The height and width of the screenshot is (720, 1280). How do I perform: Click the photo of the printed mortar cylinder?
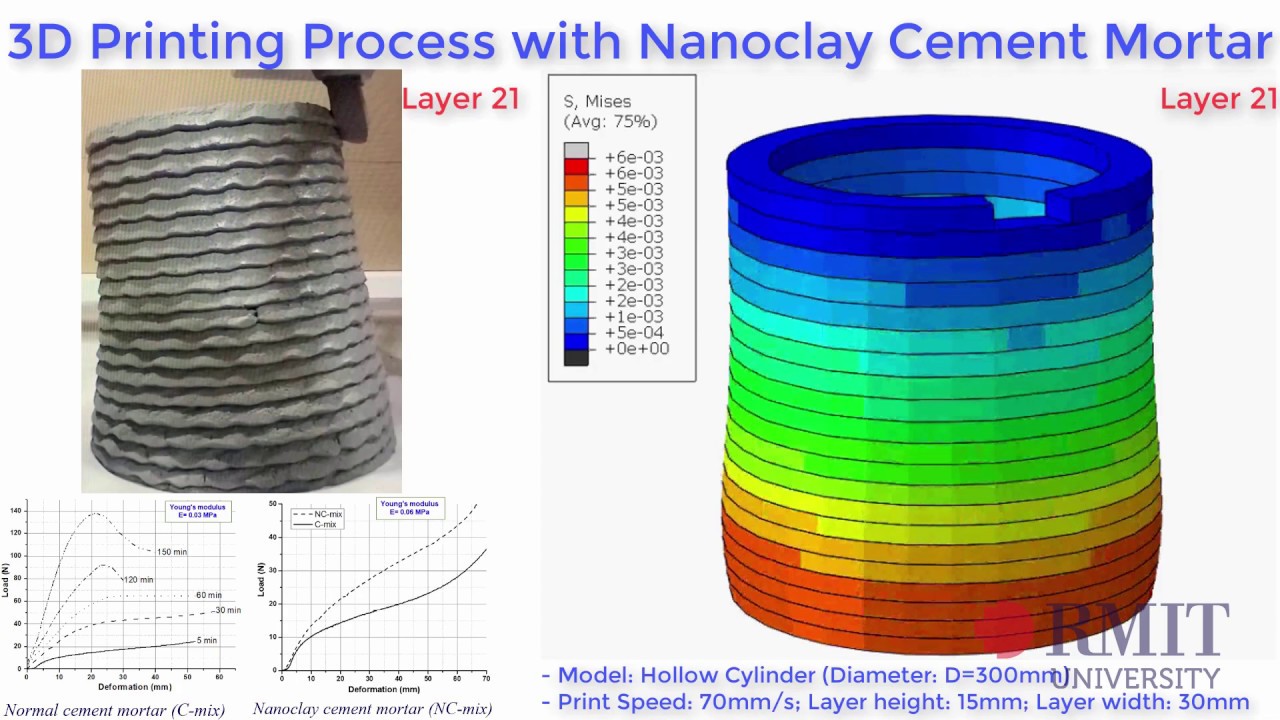coord(241,281)
